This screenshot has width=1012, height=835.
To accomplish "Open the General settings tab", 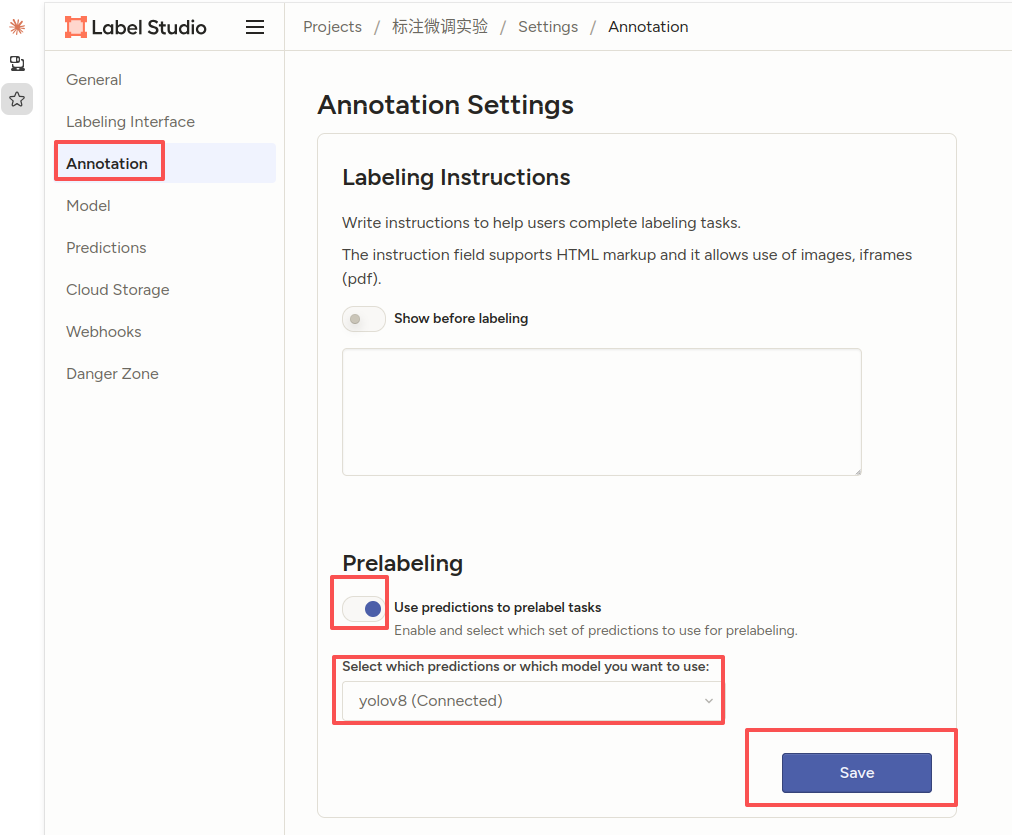I will [x=94, y=80].
